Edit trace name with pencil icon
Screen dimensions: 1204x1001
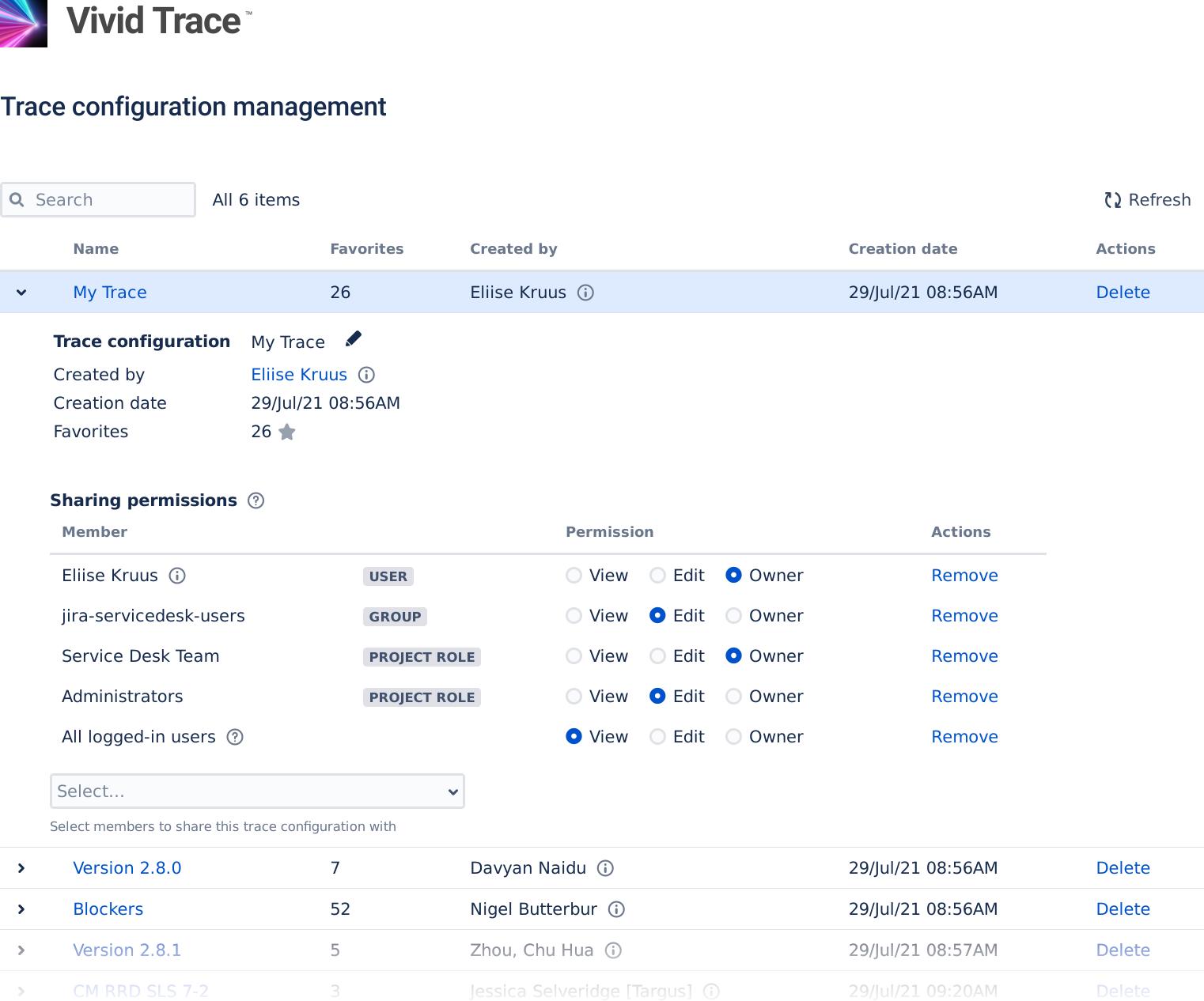354,339
